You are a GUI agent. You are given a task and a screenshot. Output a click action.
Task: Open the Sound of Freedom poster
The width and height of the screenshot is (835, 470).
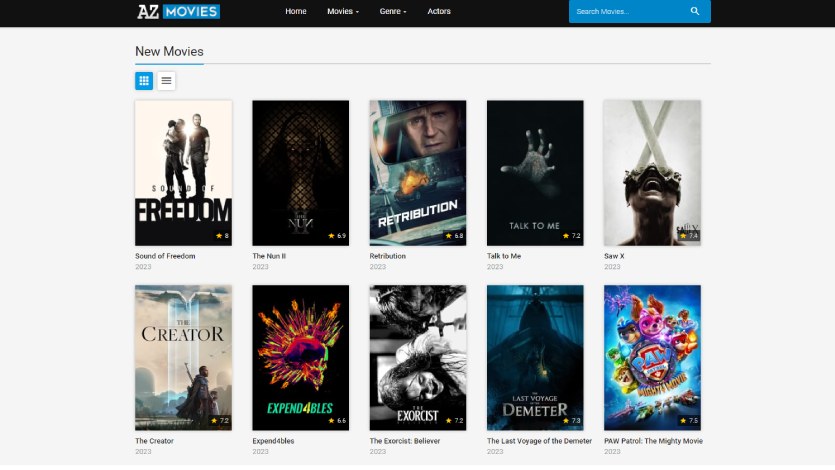pyautogui.click(x=183, y=173)
